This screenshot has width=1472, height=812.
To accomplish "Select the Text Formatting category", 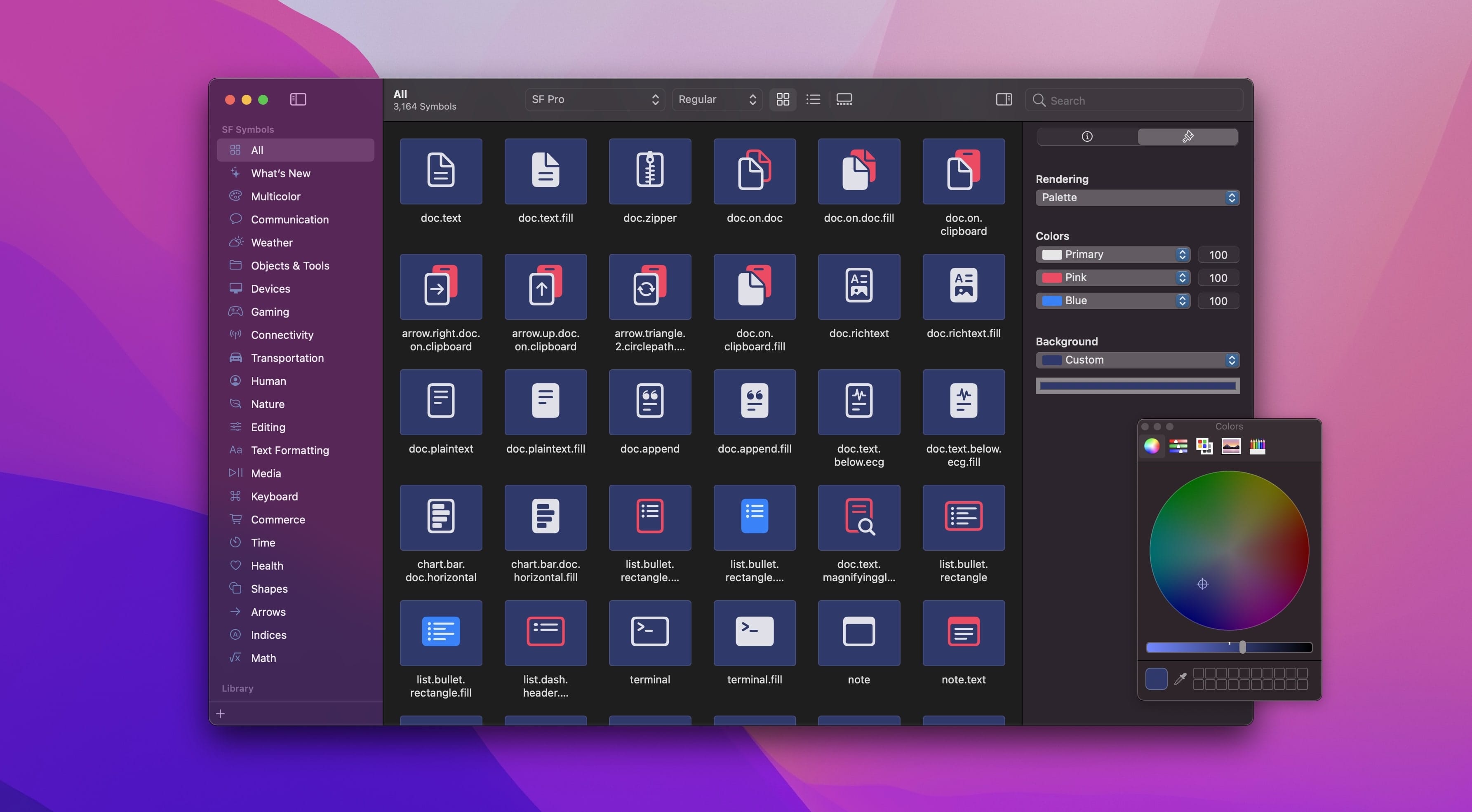I will 290,450.
